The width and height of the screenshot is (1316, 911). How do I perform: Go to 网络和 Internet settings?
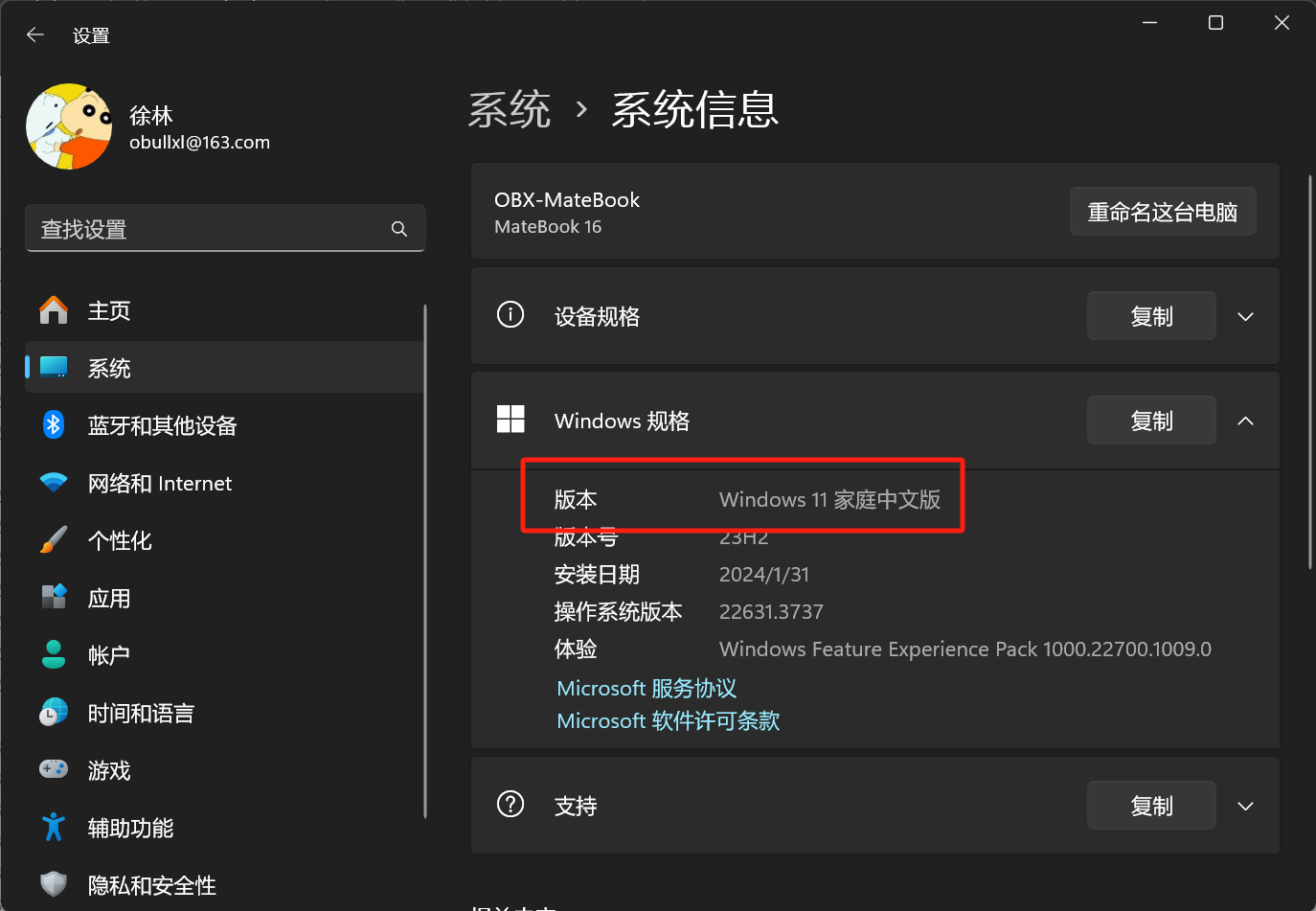(224, 483)
